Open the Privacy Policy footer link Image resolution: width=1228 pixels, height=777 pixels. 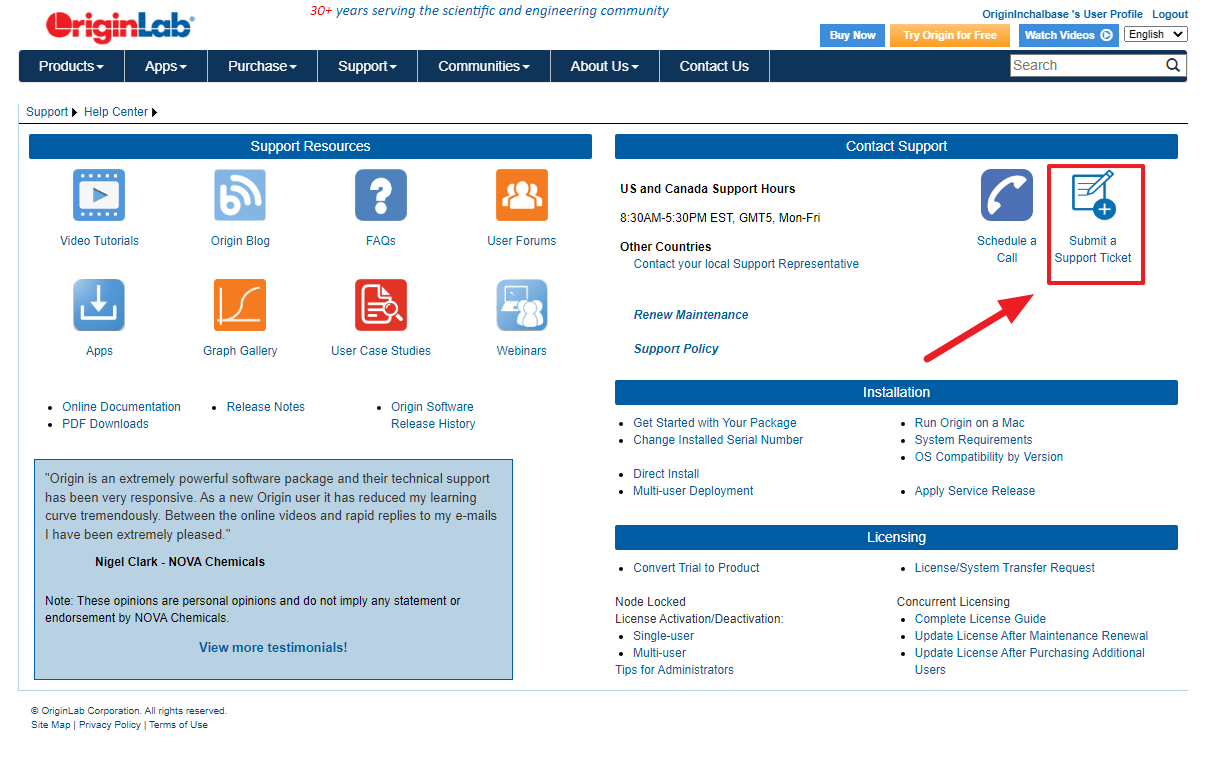pyautogui.click(x=110, y=725)
